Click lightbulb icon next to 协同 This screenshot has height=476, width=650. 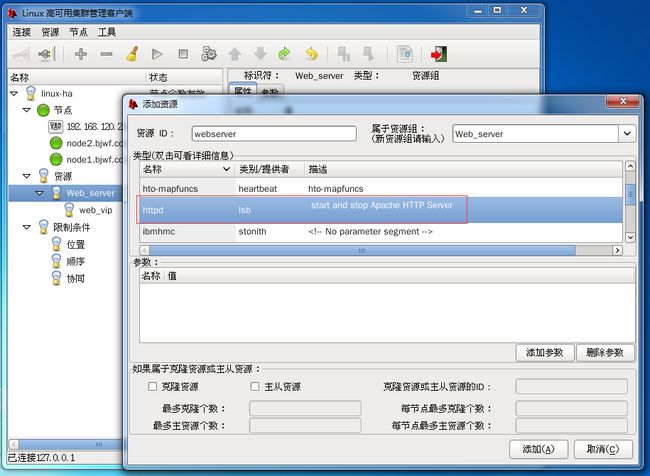[x=56, y=278]
